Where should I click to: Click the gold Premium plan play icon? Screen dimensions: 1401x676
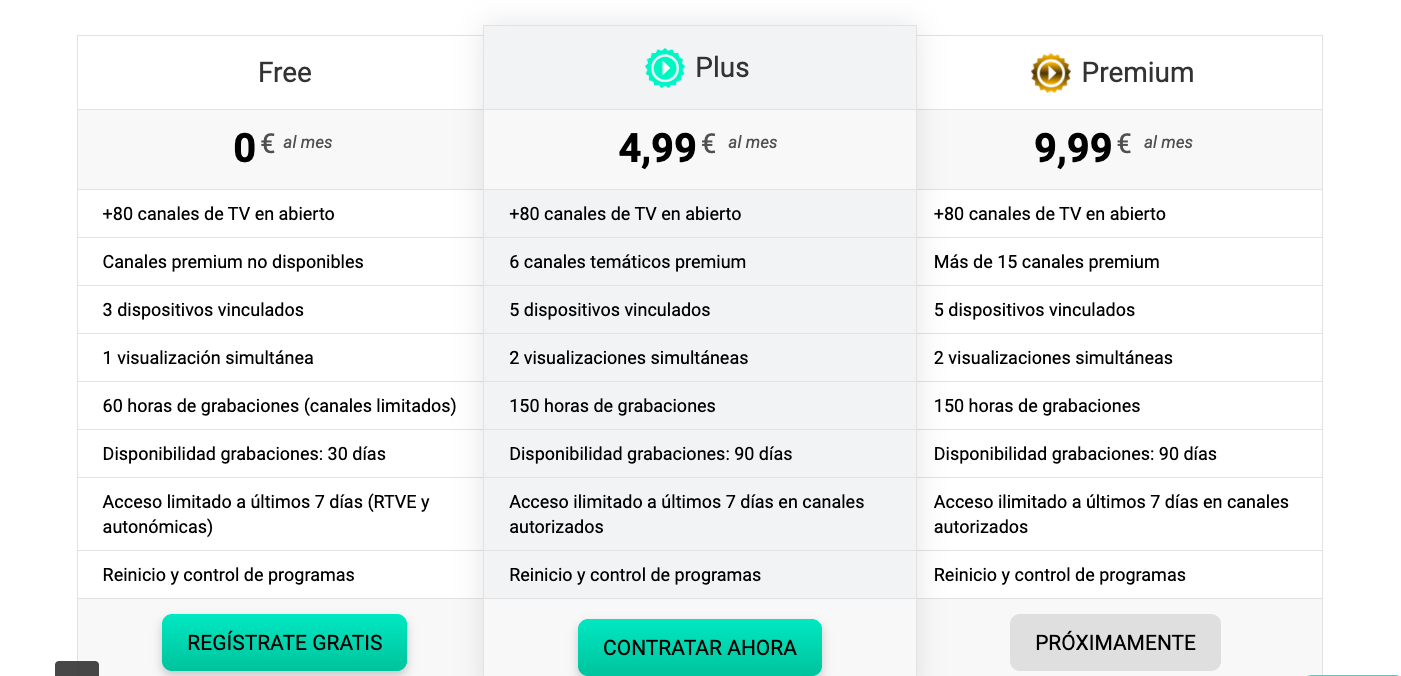tap(1050, 73)
